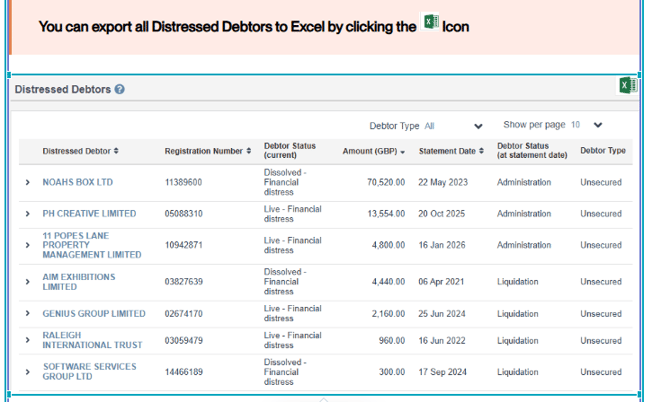Open NOAHS BOX LTD company link

(78, 183)
